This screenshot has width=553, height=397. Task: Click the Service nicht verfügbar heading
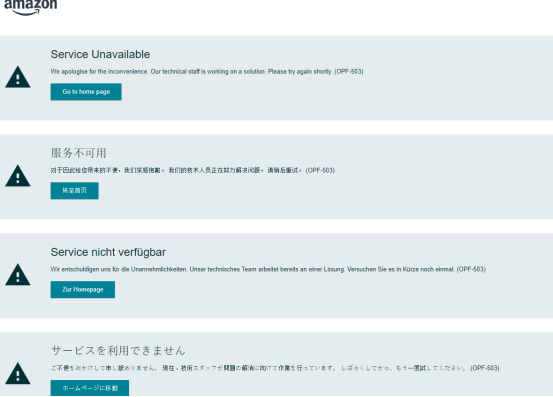click(x=108, y=252)
